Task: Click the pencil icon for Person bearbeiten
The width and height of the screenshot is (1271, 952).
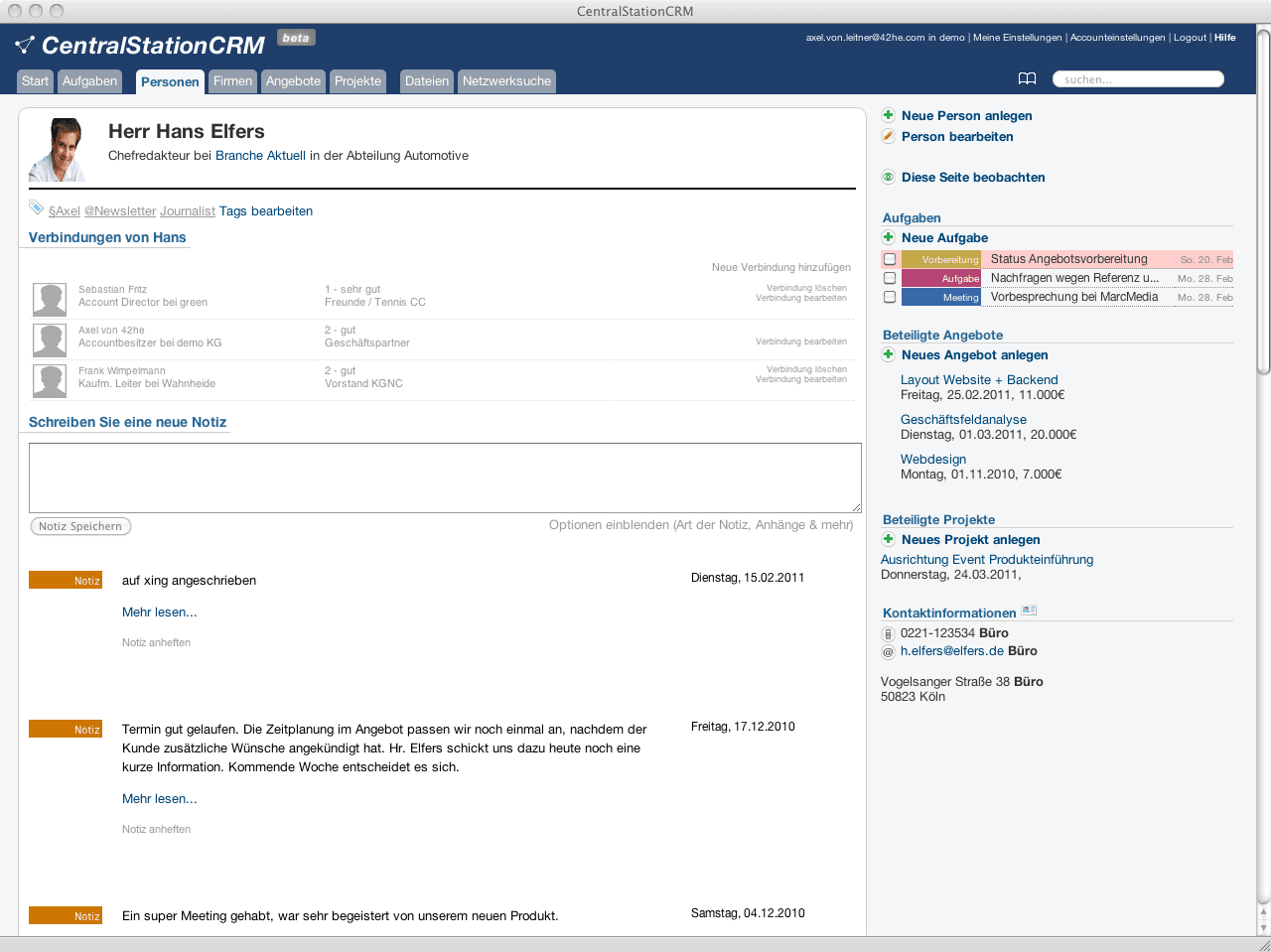Action: (889, 136)
